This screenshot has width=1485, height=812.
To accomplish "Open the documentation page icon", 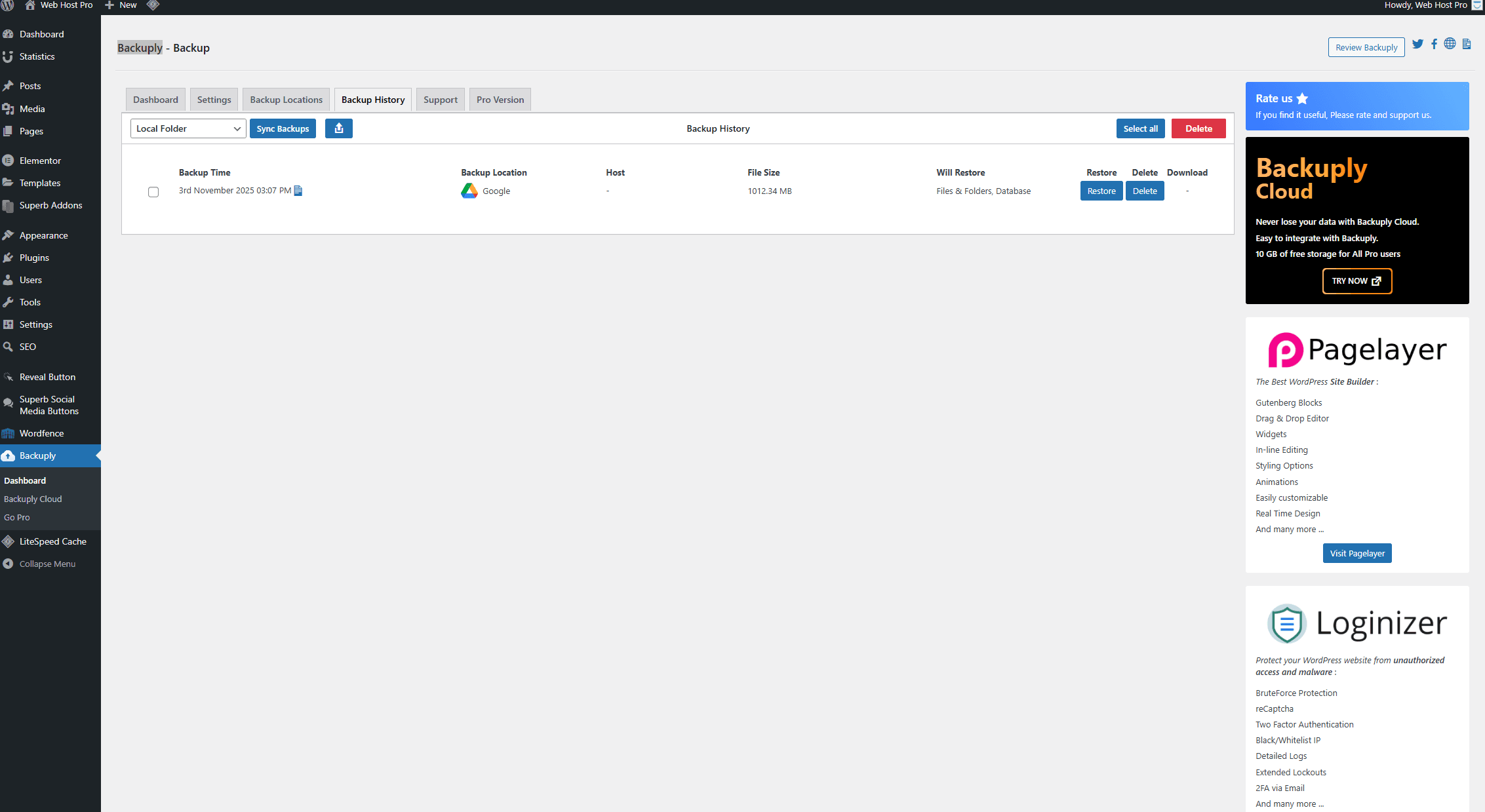I will 1467,45.
